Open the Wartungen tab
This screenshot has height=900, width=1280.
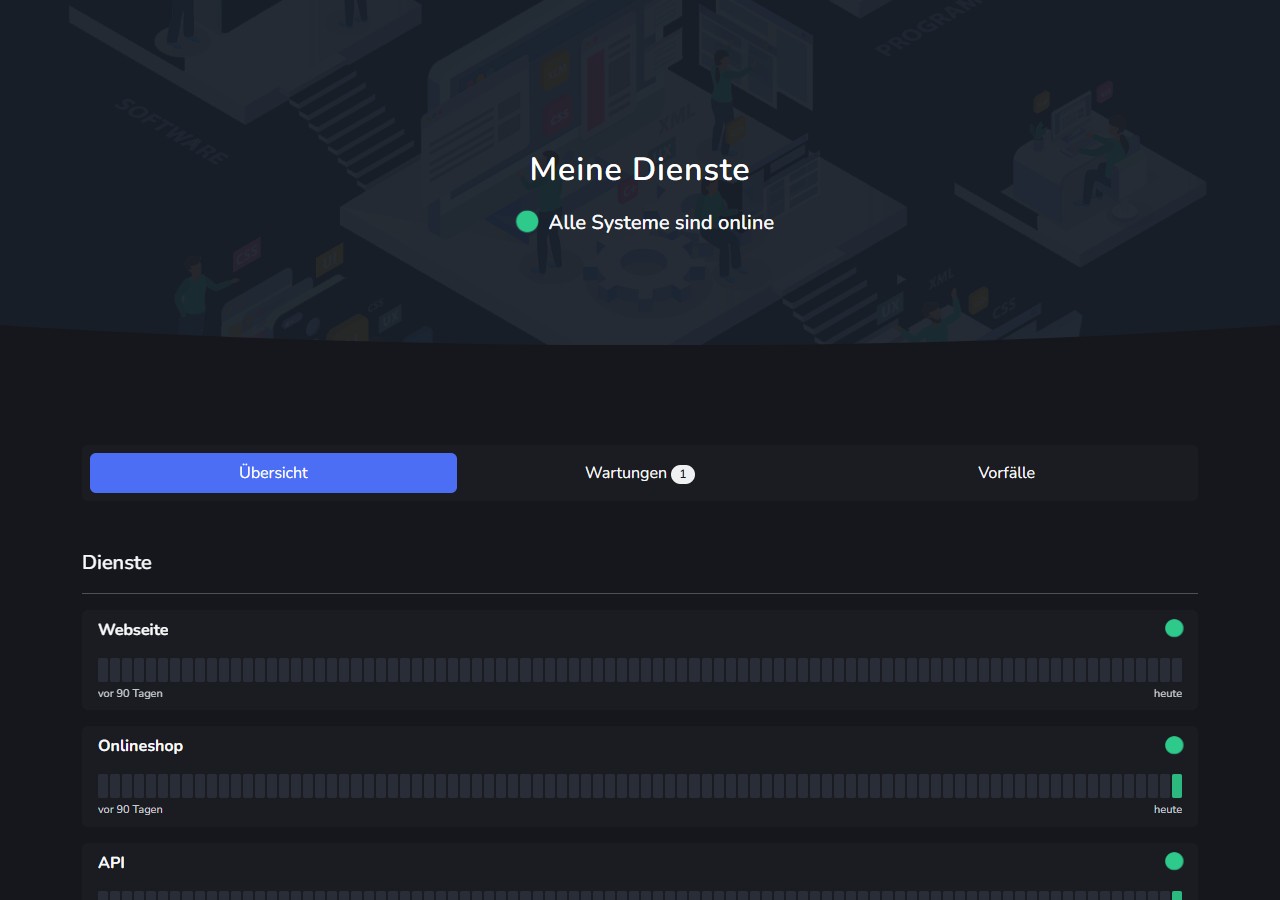click(640, 473)
